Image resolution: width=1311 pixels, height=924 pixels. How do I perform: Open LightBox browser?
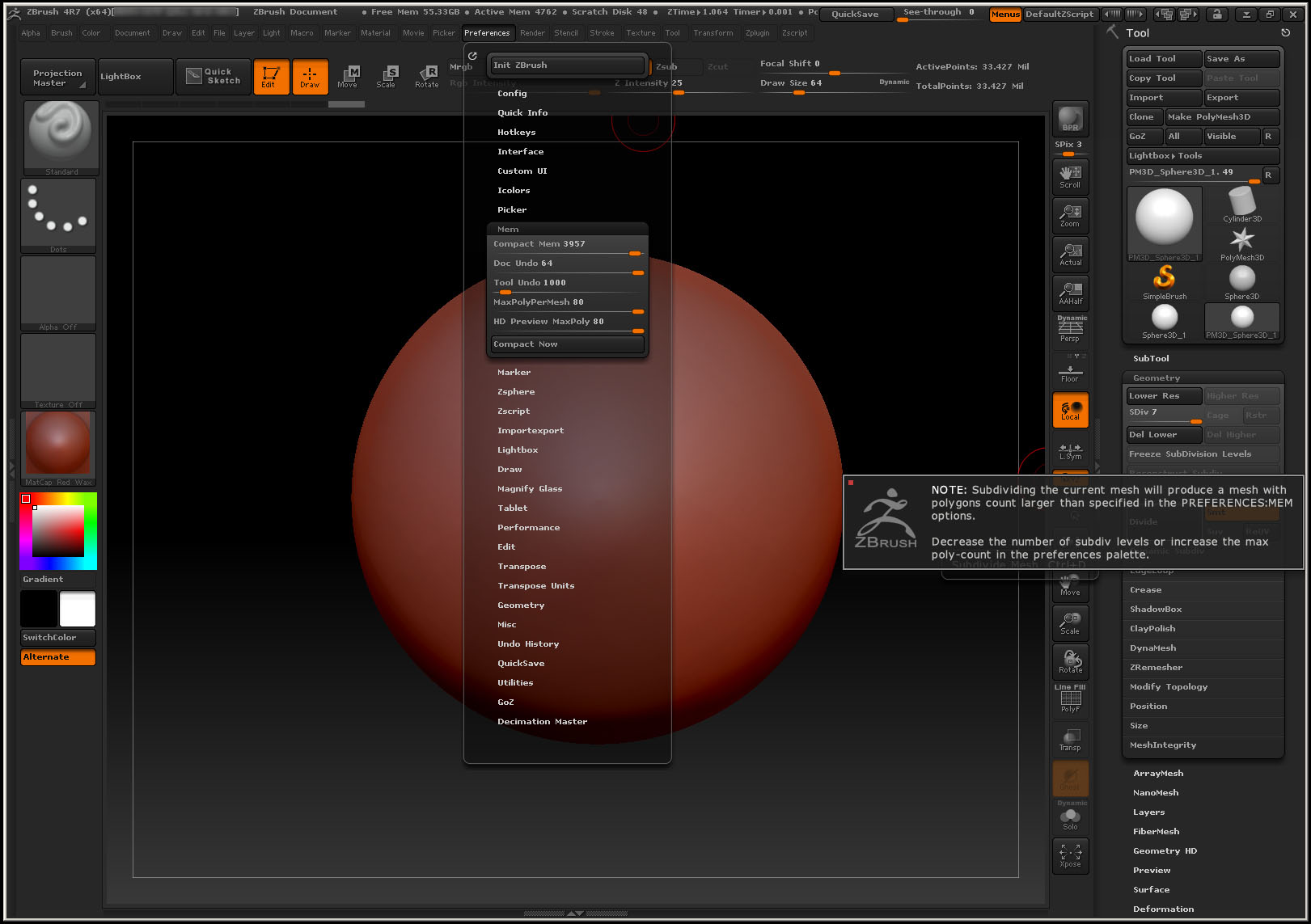pos(135,77)
